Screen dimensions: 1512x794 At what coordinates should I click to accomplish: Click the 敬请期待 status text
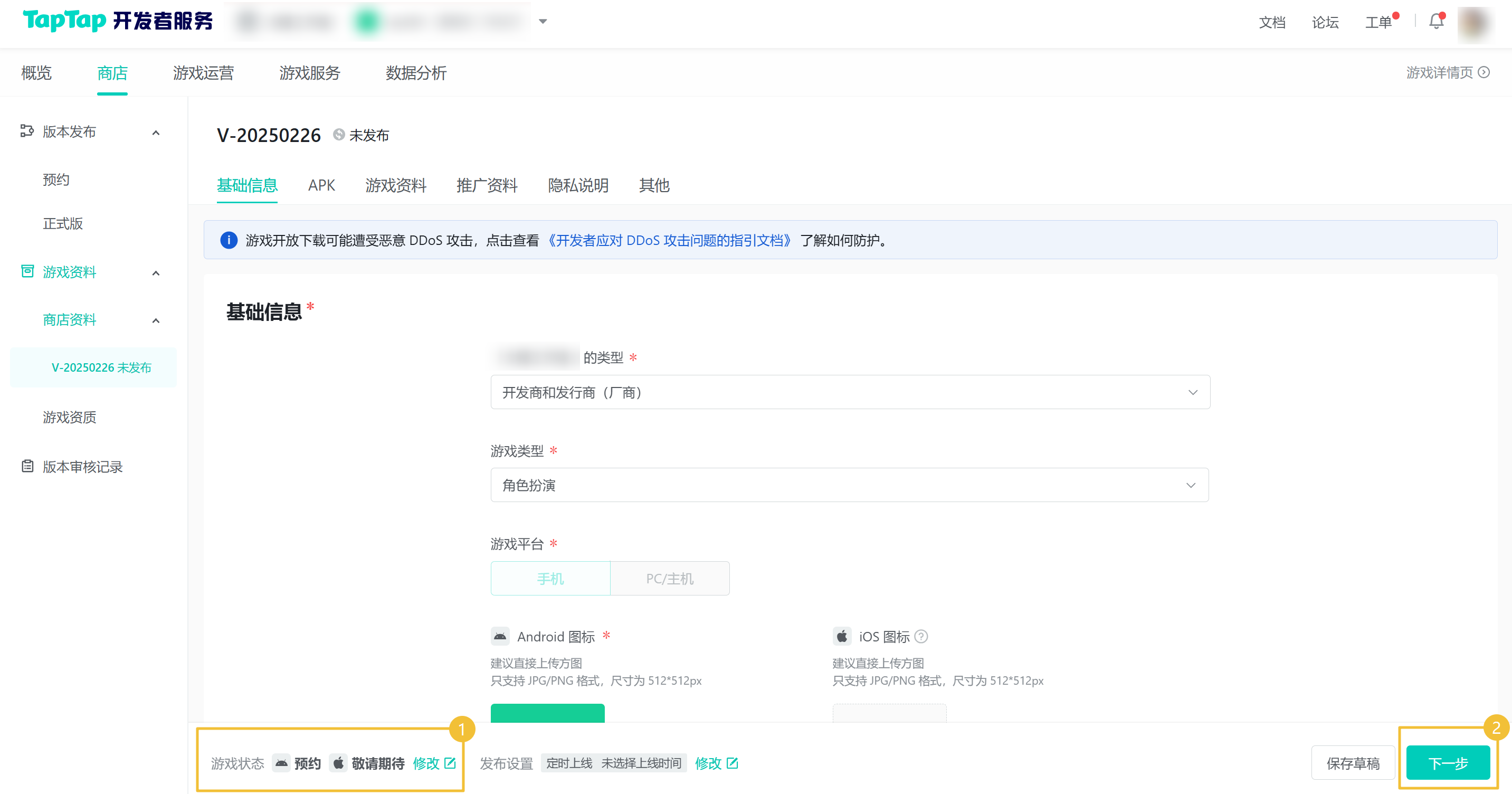point(378,763)
